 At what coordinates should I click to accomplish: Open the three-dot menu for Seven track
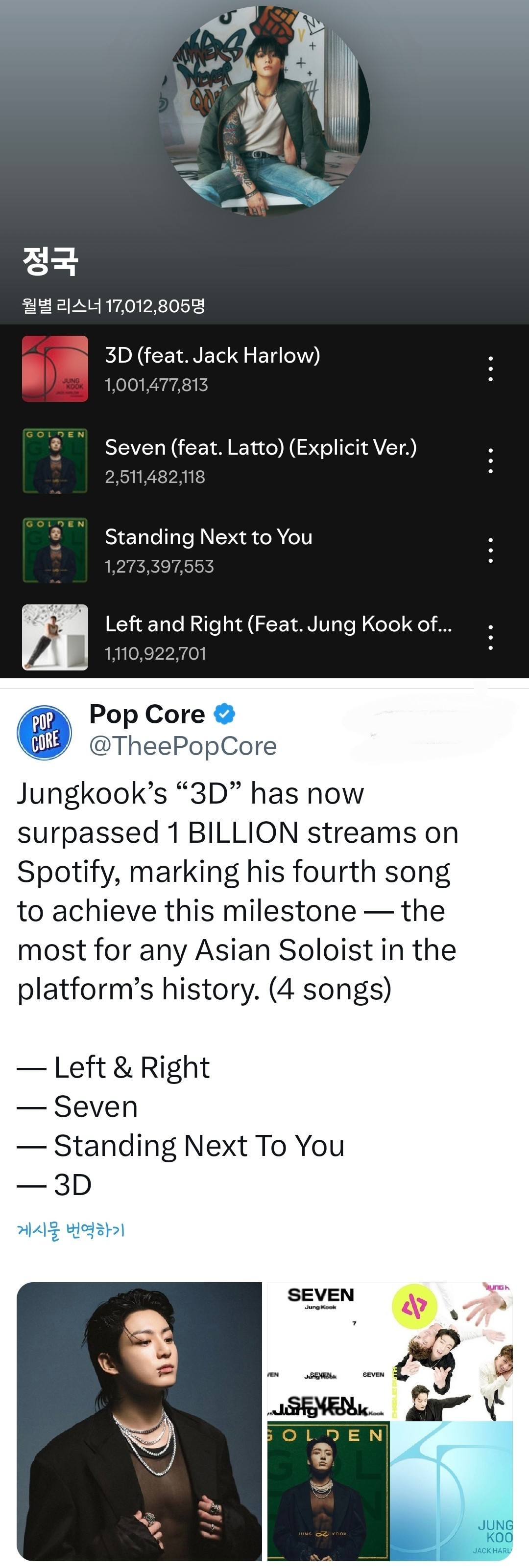[490, 461]
